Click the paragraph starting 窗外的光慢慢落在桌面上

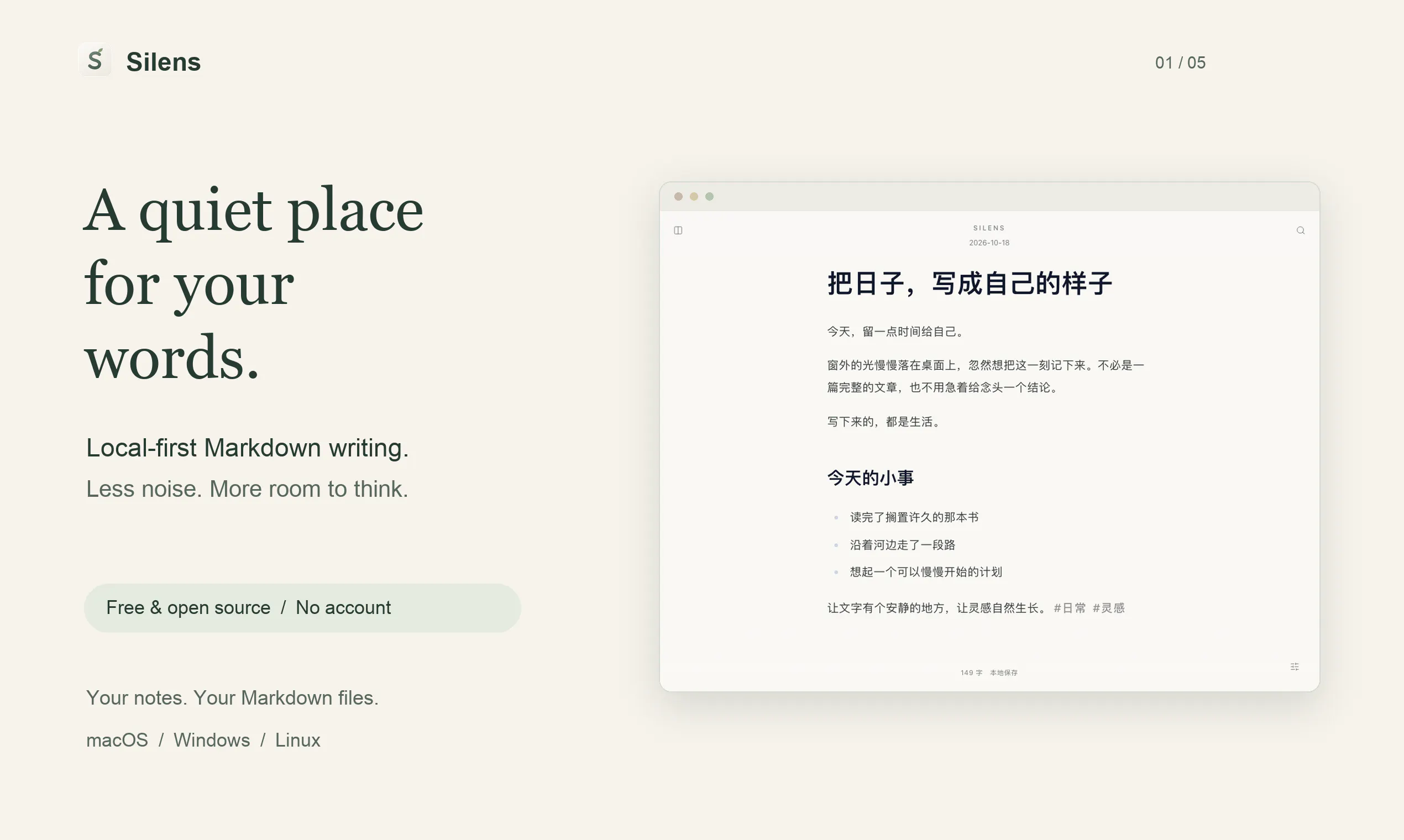tap(986, 376)
